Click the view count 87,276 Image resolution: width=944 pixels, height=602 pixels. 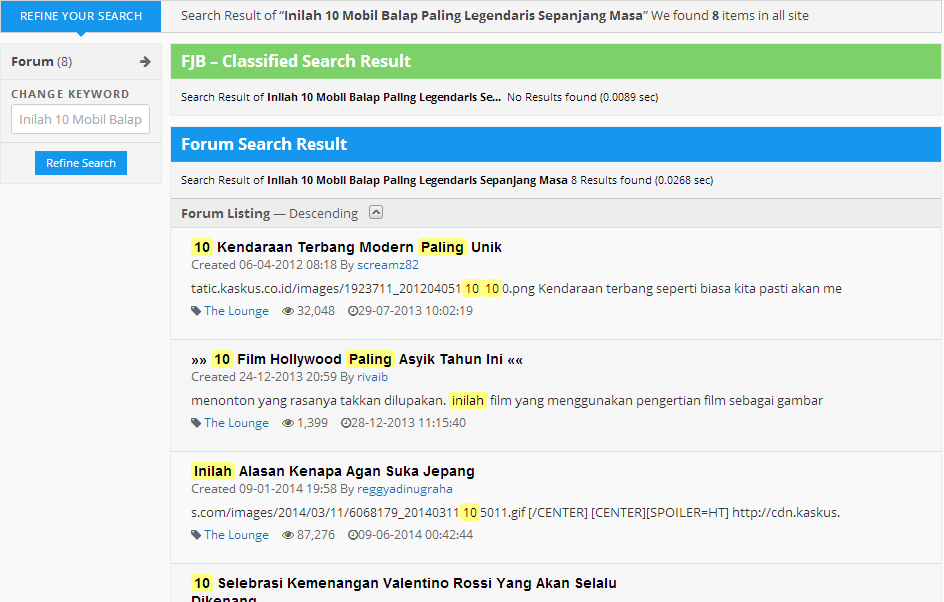pyautogui.click(x=315, y=535)
